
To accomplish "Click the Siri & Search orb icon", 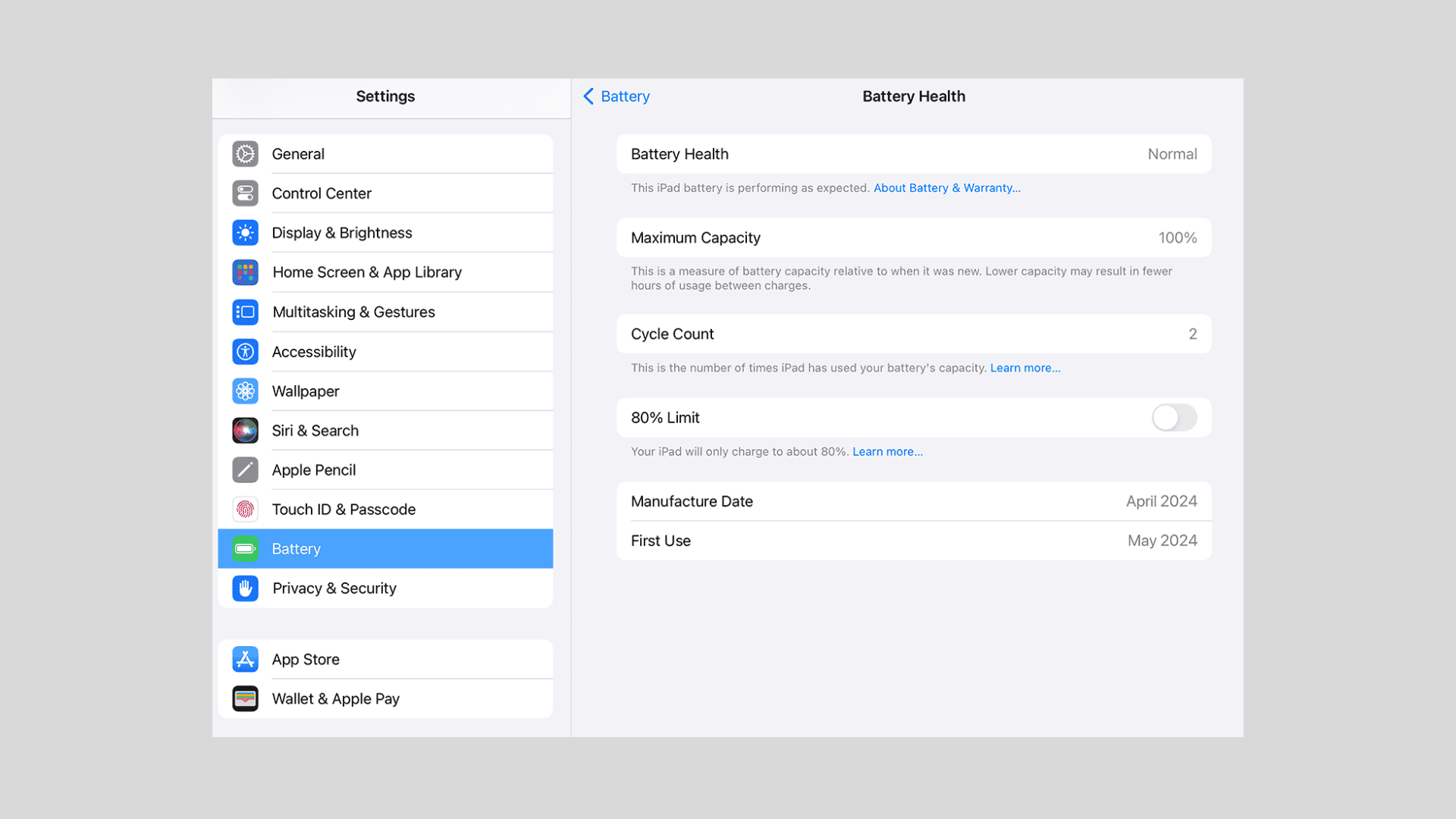I will 245,431.
